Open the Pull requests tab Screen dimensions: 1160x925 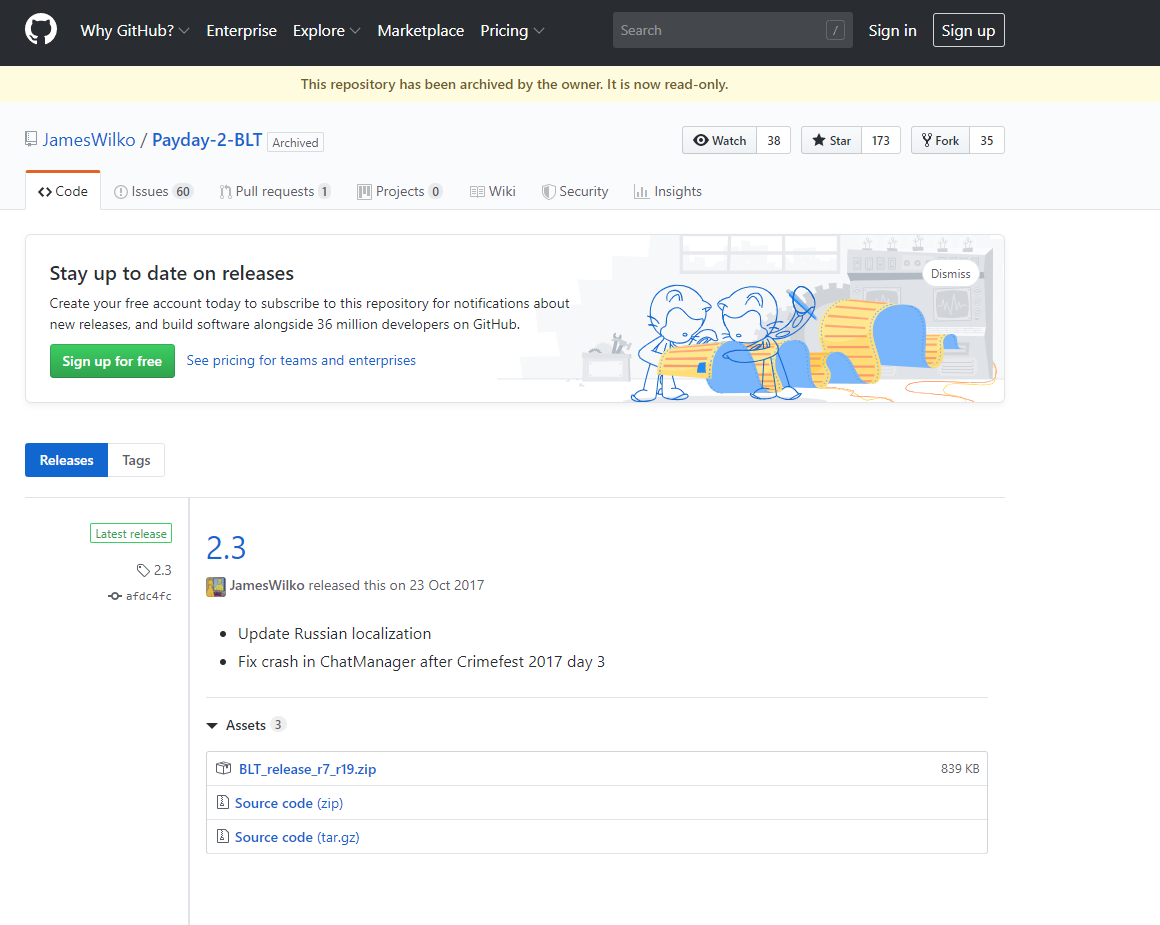[274, 191]
